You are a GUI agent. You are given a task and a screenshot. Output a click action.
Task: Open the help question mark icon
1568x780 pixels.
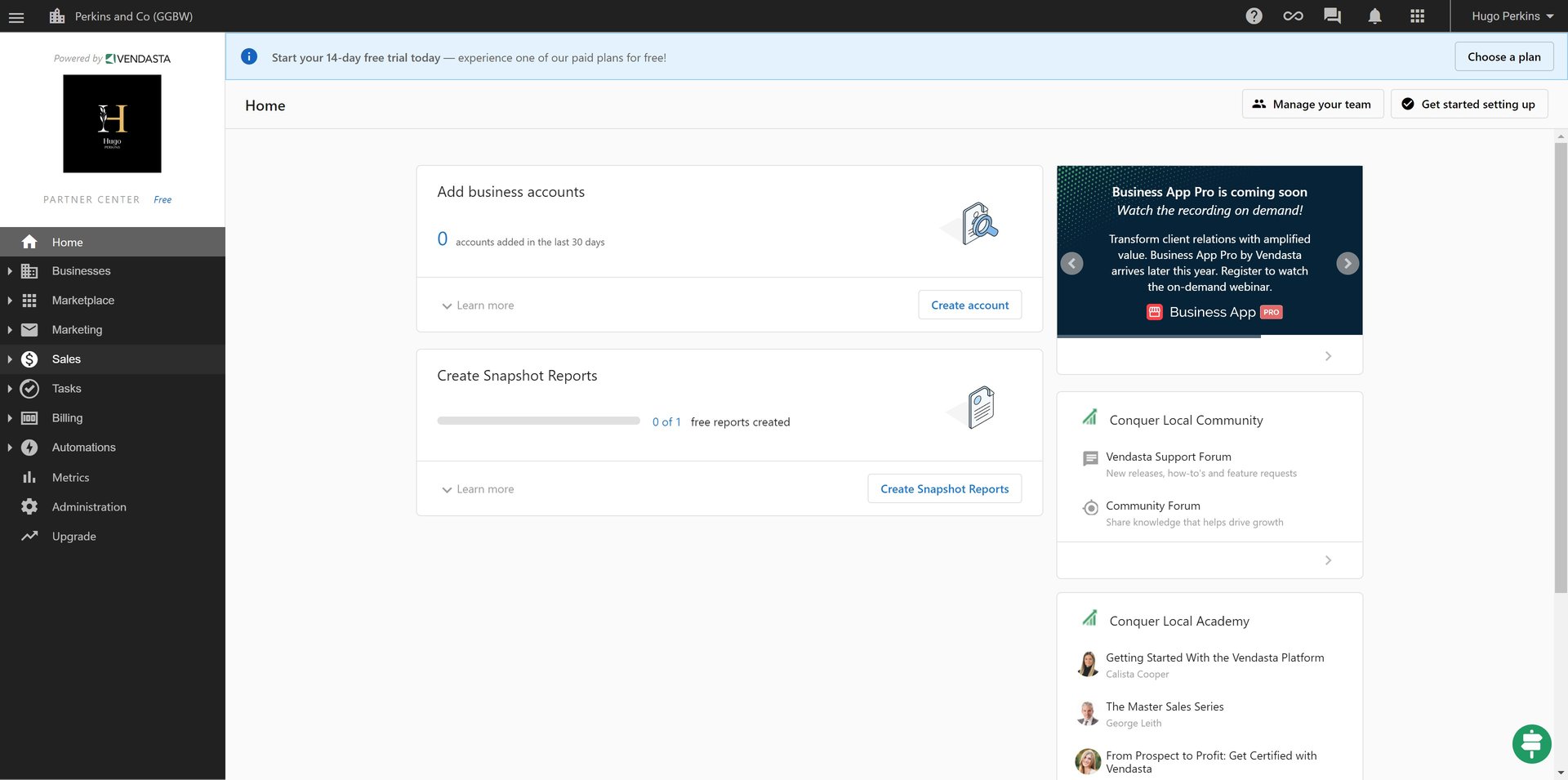point(1254,16)
